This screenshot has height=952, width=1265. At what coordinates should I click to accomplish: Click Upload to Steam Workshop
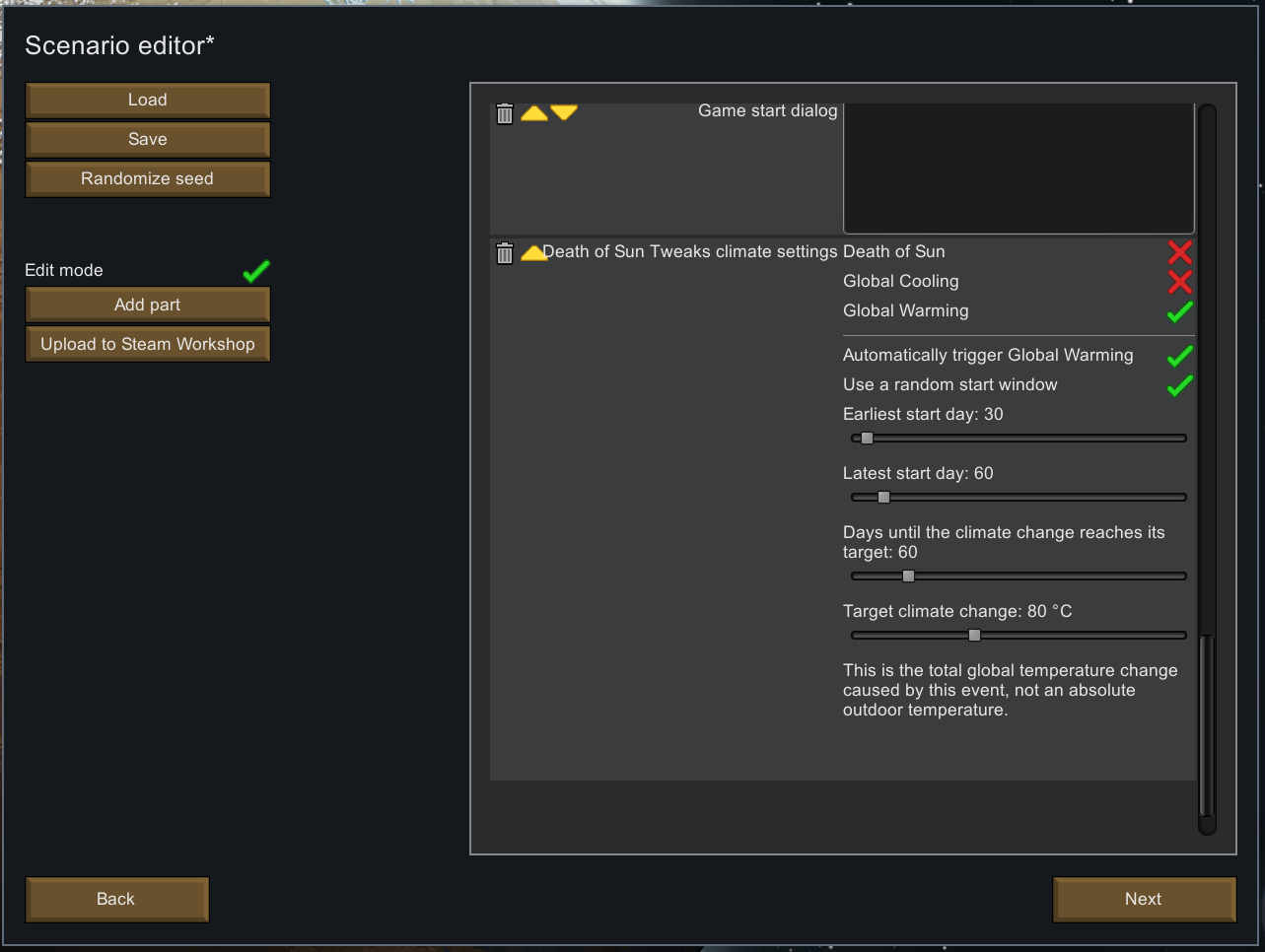[x=148, y=344]
